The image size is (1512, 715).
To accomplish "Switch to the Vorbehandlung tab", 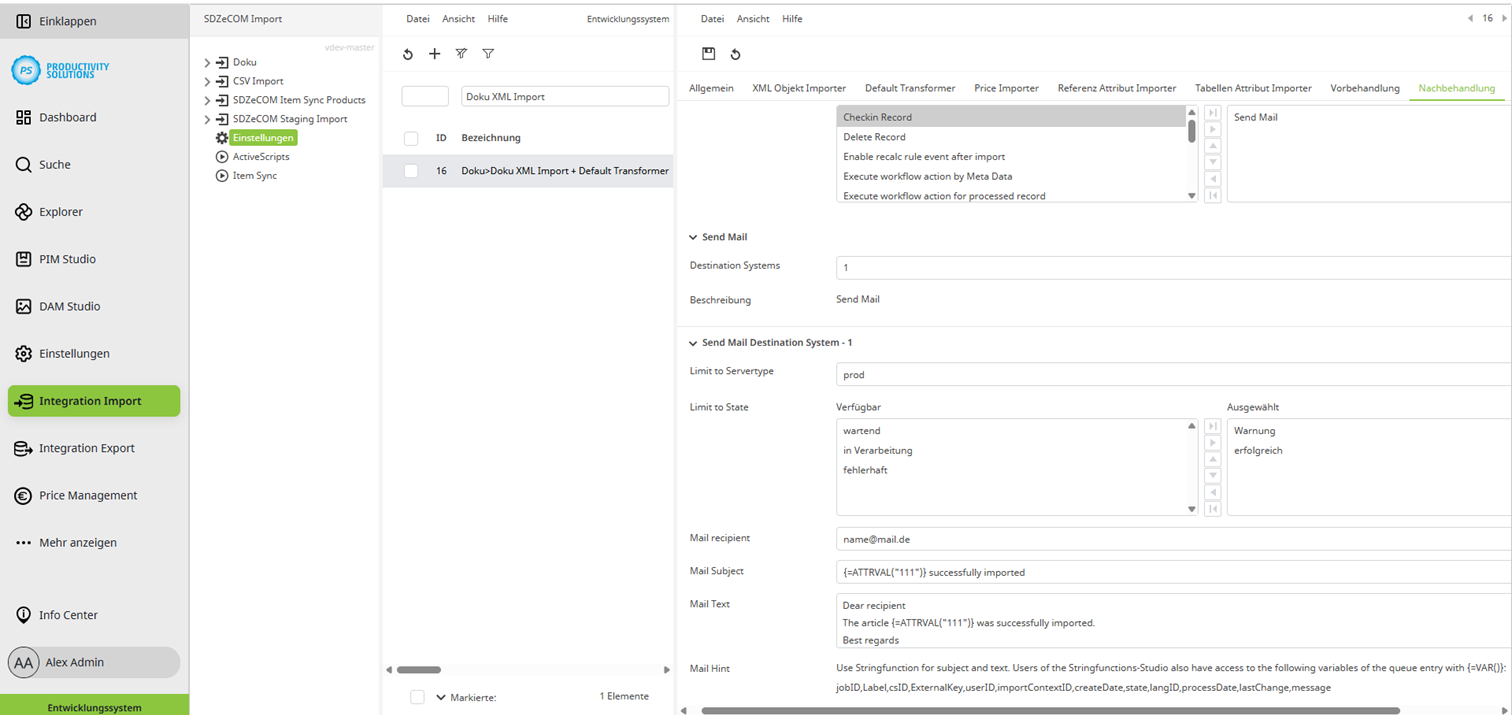I will [x=1364, y=88].
